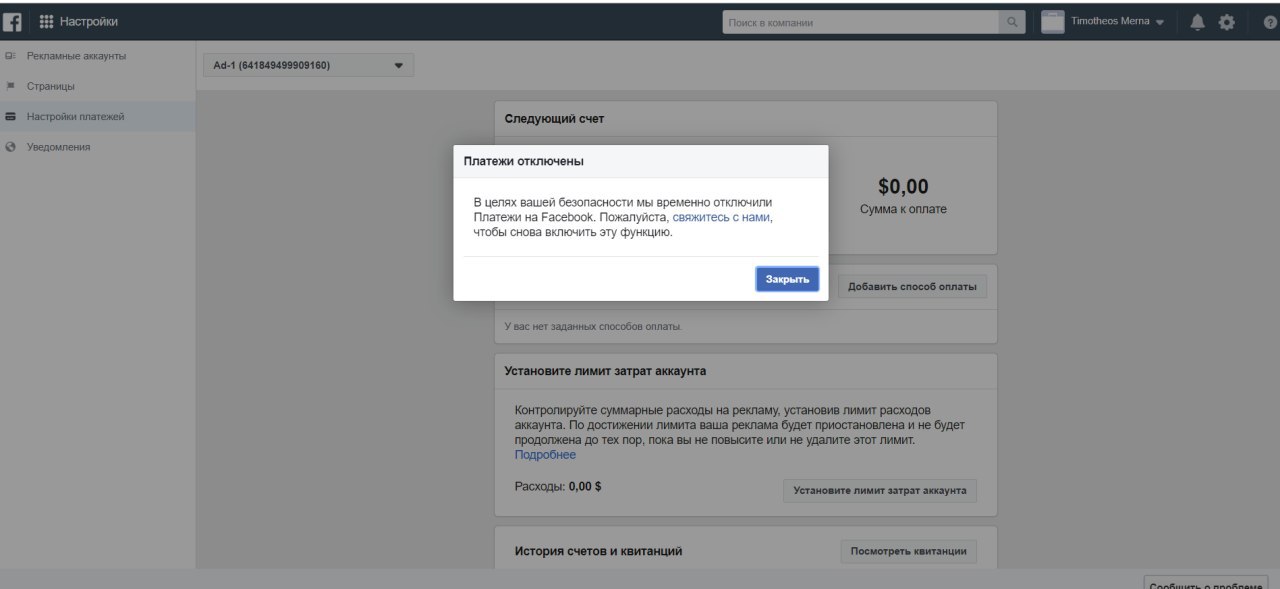Open the grid menu icon beside Настройки

pos(46,22)
